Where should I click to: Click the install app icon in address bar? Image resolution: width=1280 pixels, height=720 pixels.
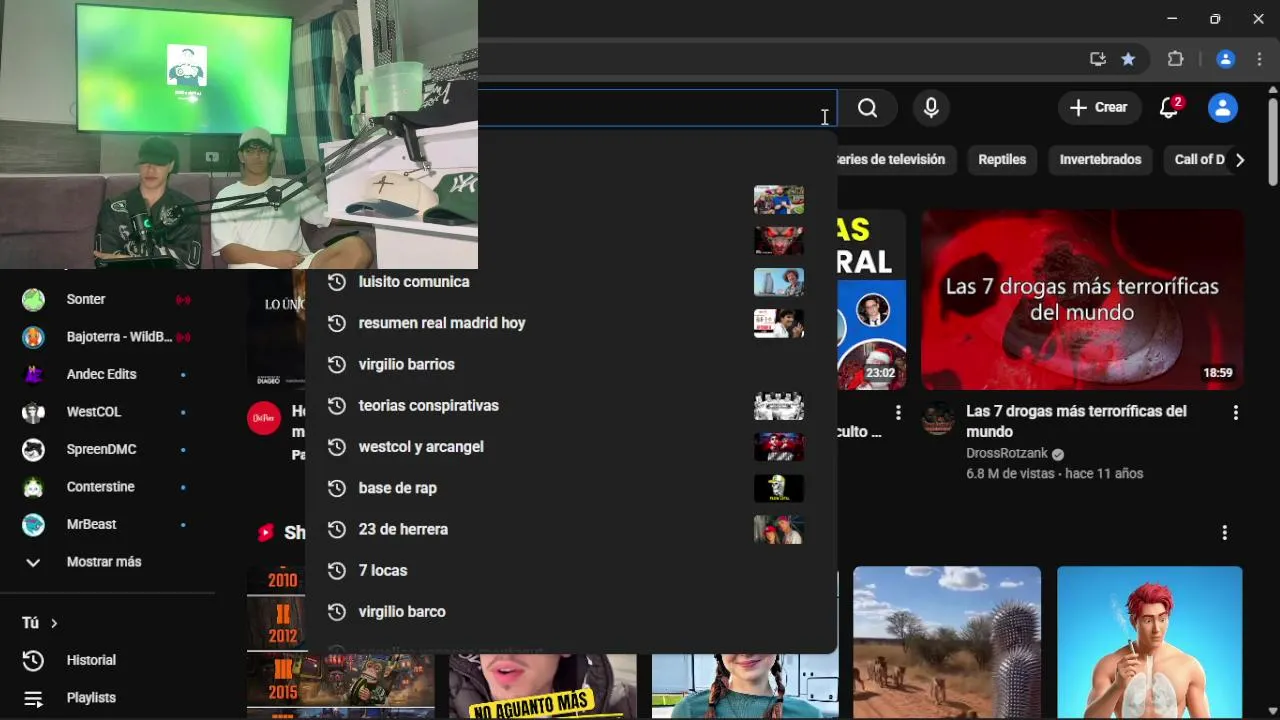click(1097, 59)
